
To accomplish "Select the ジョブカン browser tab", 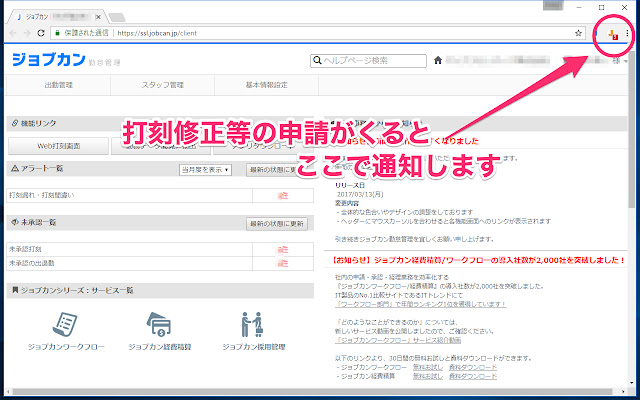I will click(x=57, y=17).
